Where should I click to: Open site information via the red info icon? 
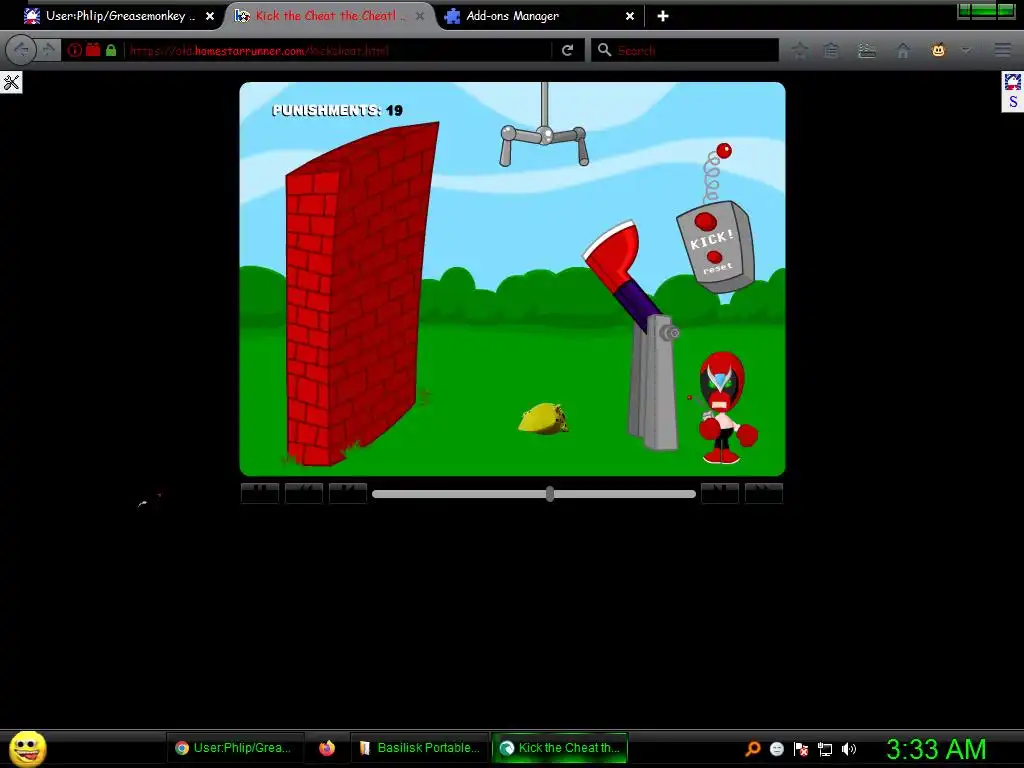pyautogui.click(x=75, y=50)
